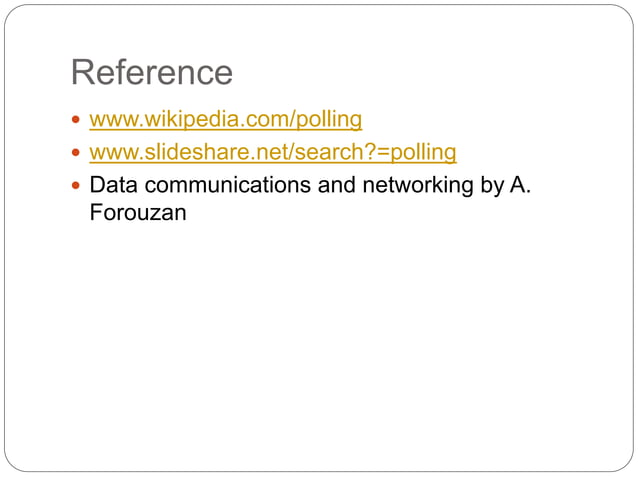The width and height of the screenshot is (638, 478).
Task: Click the "Reference" slide title
Action: 152,72
